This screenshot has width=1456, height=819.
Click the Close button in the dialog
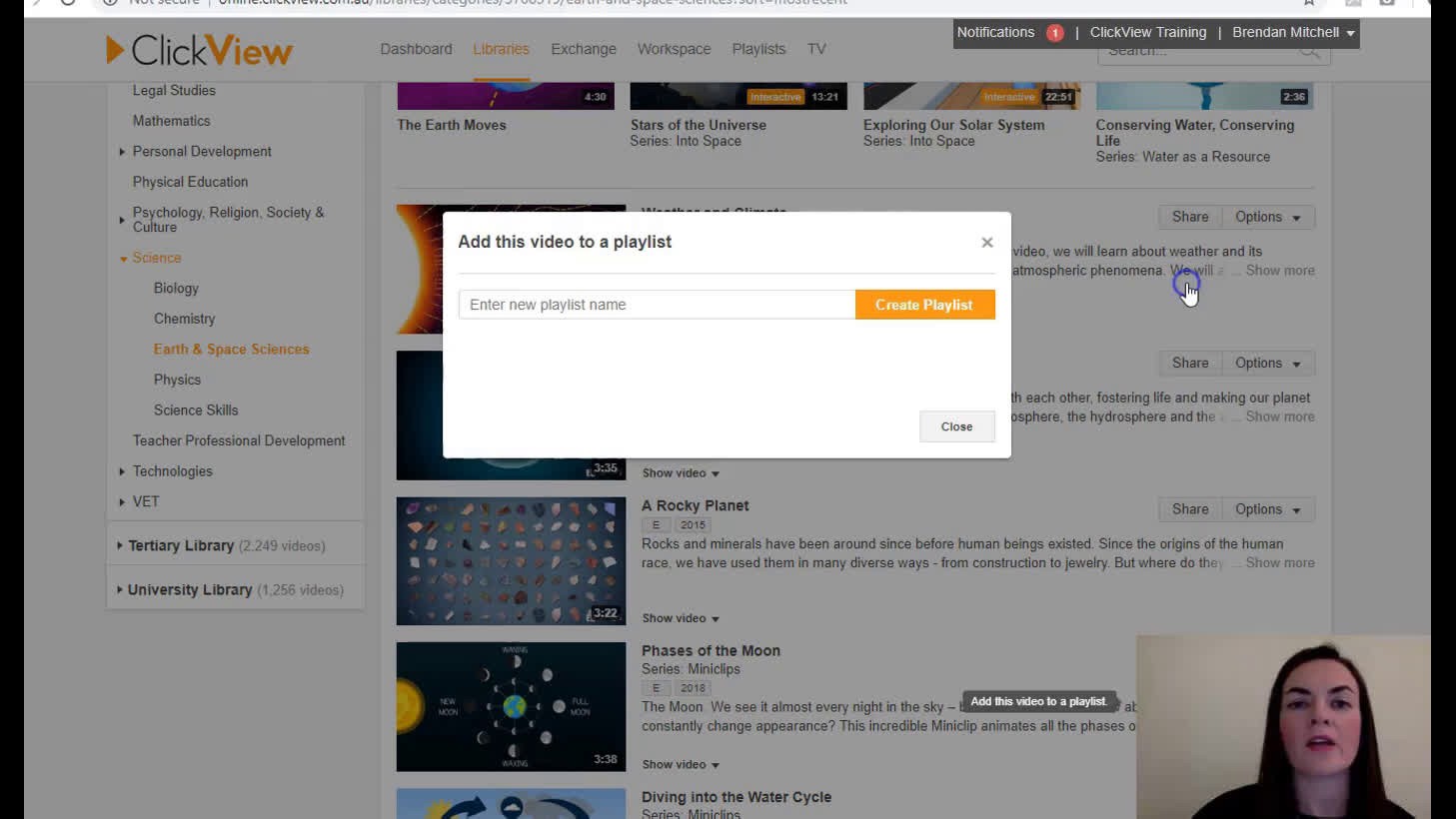point(956,426)
